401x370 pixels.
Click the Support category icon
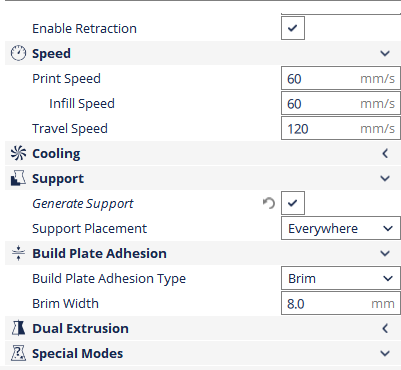(18, 178)
